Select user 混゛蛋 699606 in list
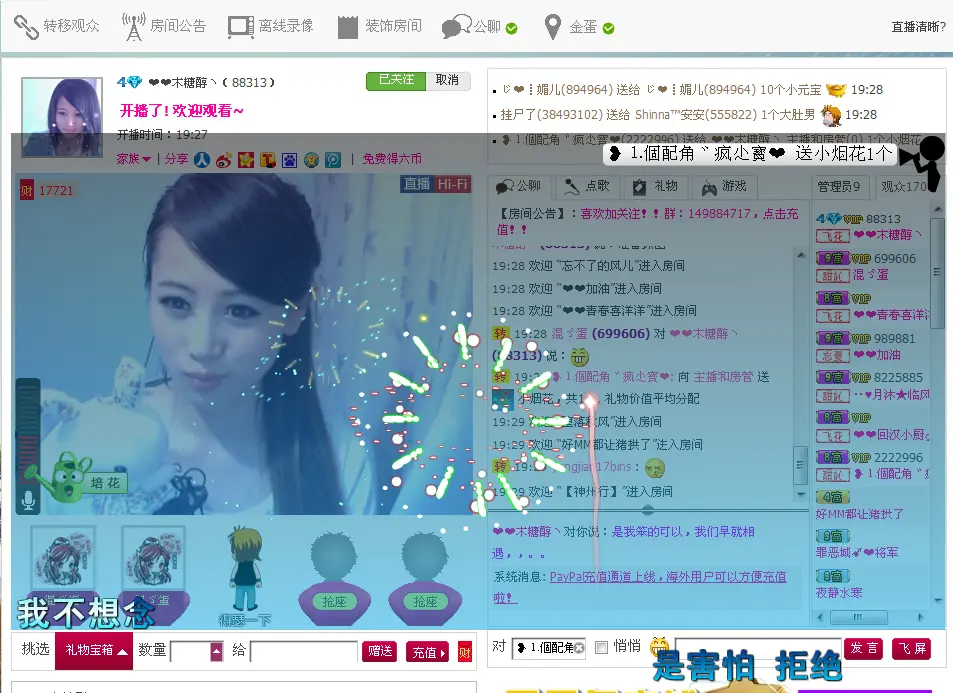 [x=869, y=266]
